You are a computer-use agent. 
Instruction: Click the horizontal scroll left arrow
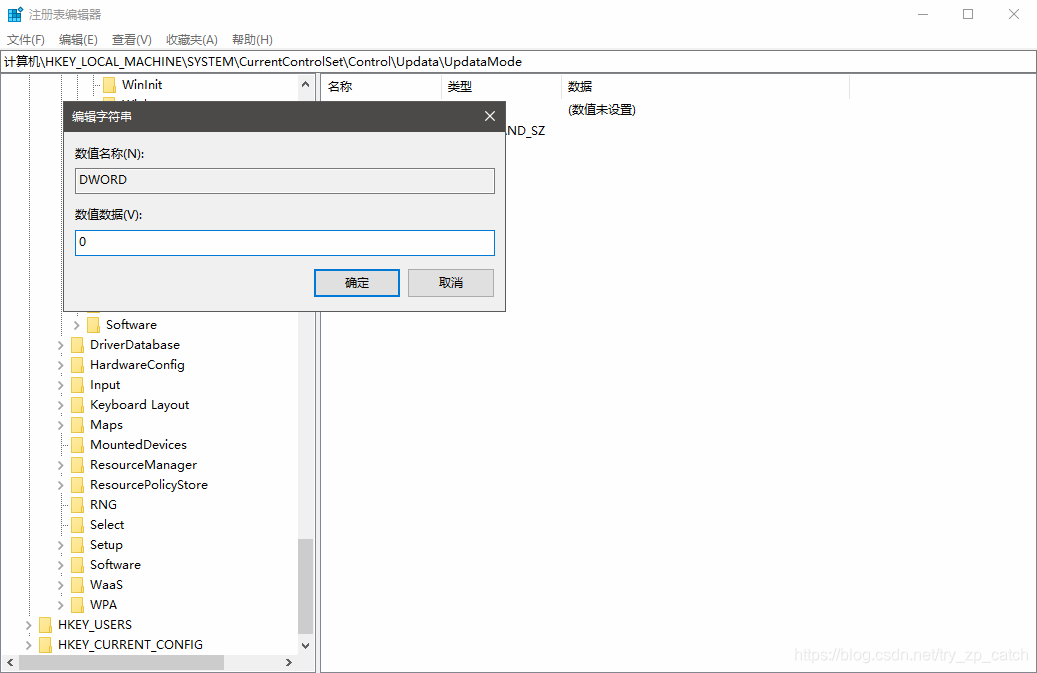[x=9, y=662]
